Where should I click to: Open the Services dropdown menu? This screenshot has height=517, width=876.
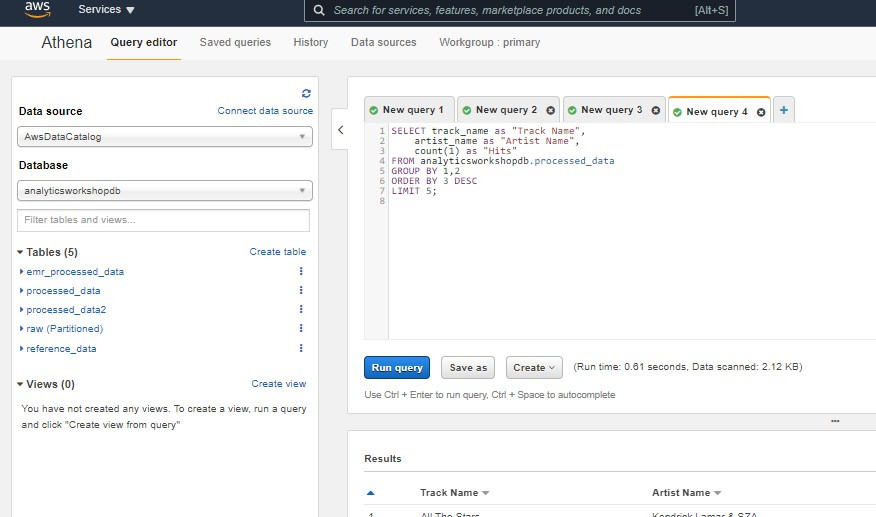106,10
